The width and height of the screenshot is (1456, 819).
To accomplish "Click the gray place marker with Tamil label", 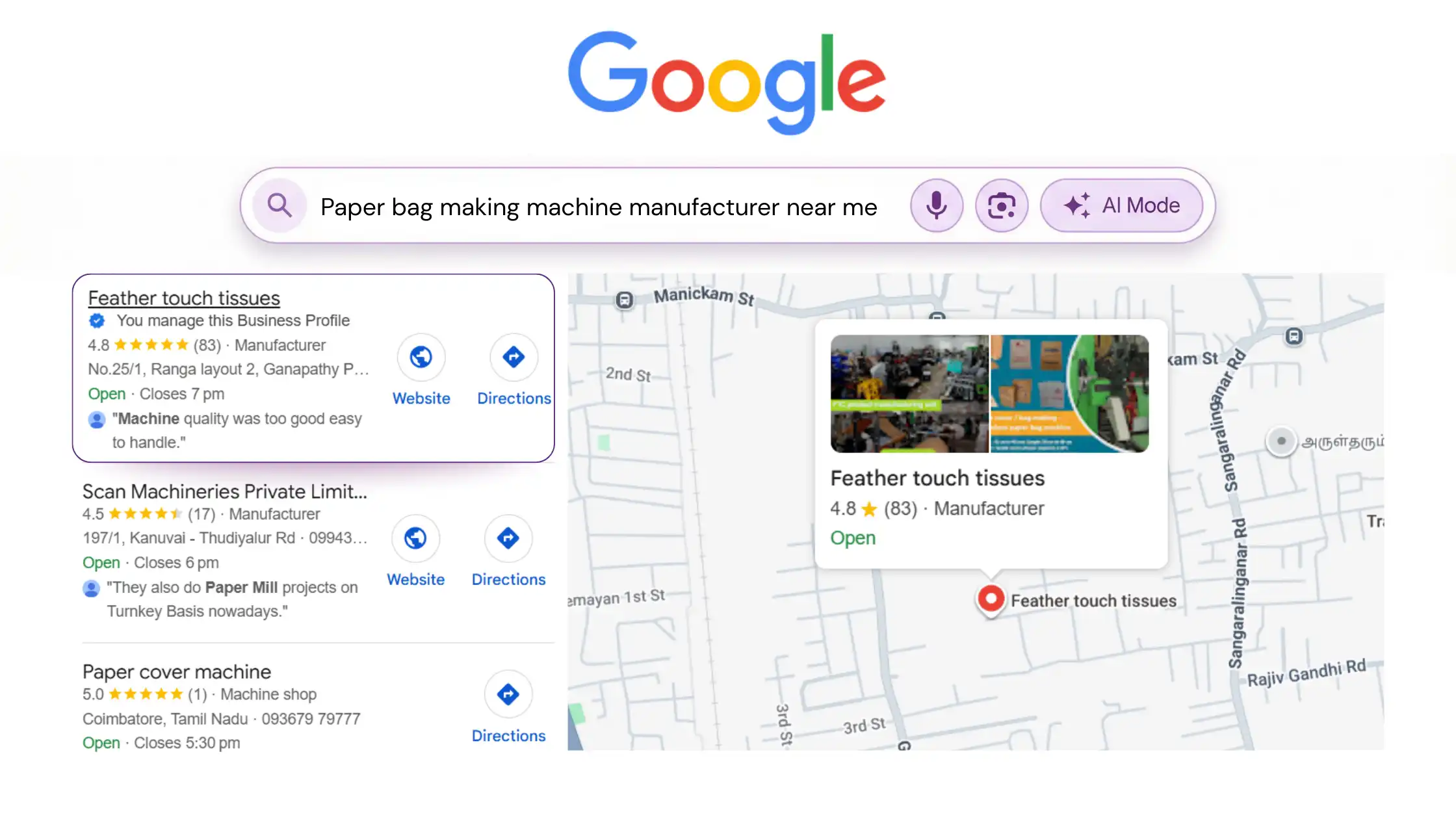I will pos(1280,441).
